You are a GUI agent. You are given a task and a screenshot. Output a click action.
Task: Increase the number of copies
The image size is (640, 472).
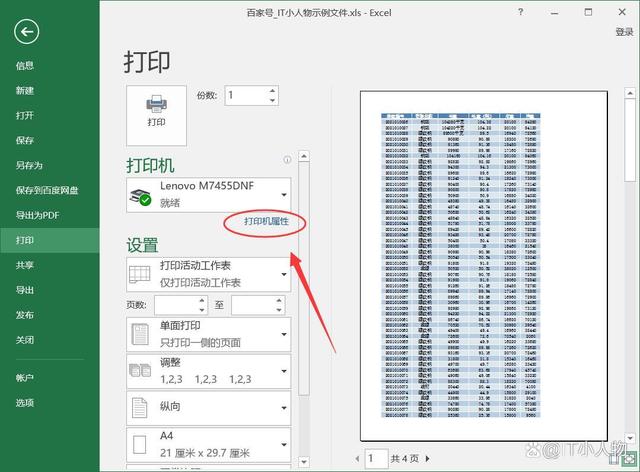[271, 90]
